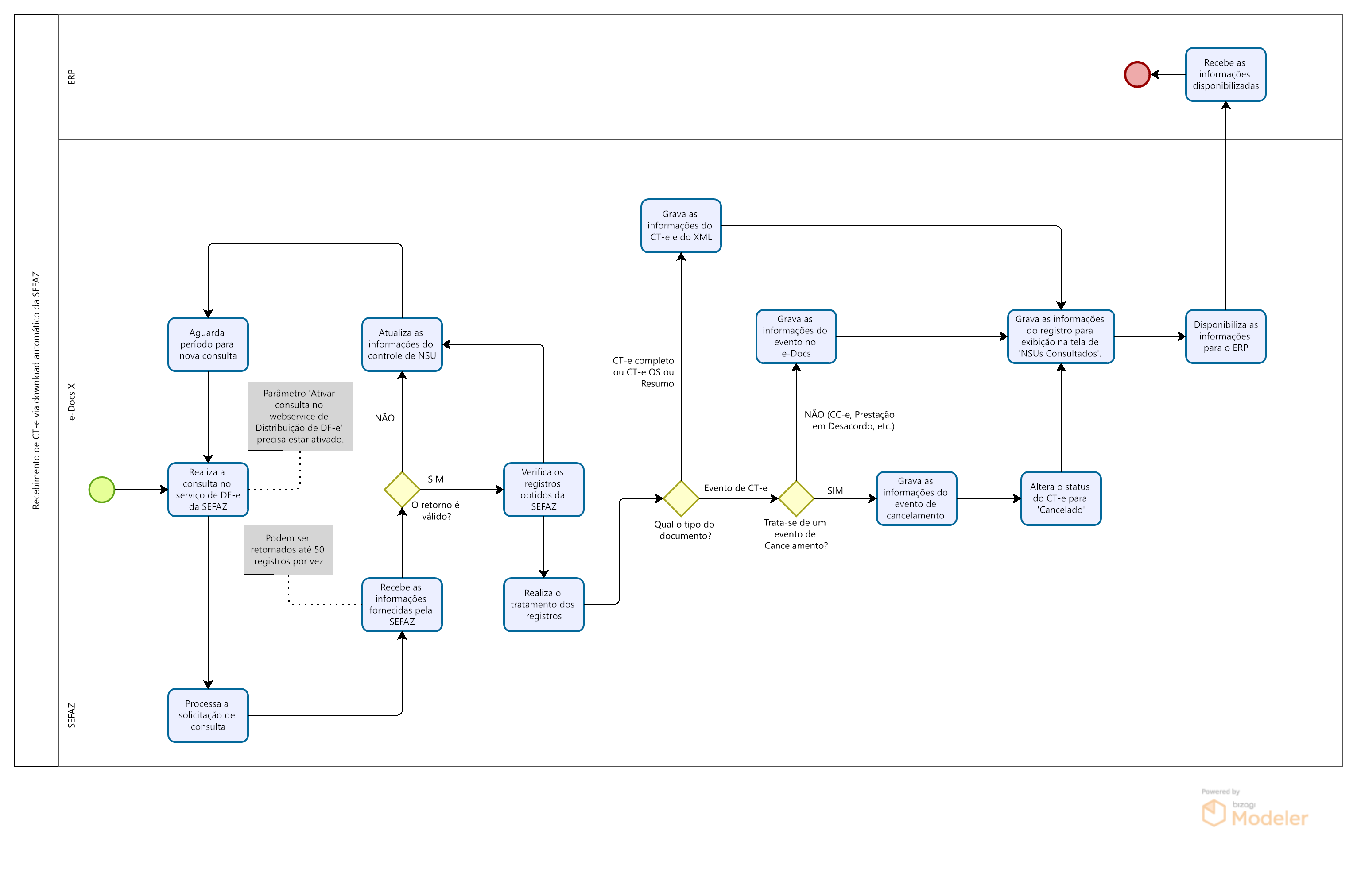Click the 'e-Docs X' lane label
This screenshot has height=896, width=1357.
click(71, 402)
